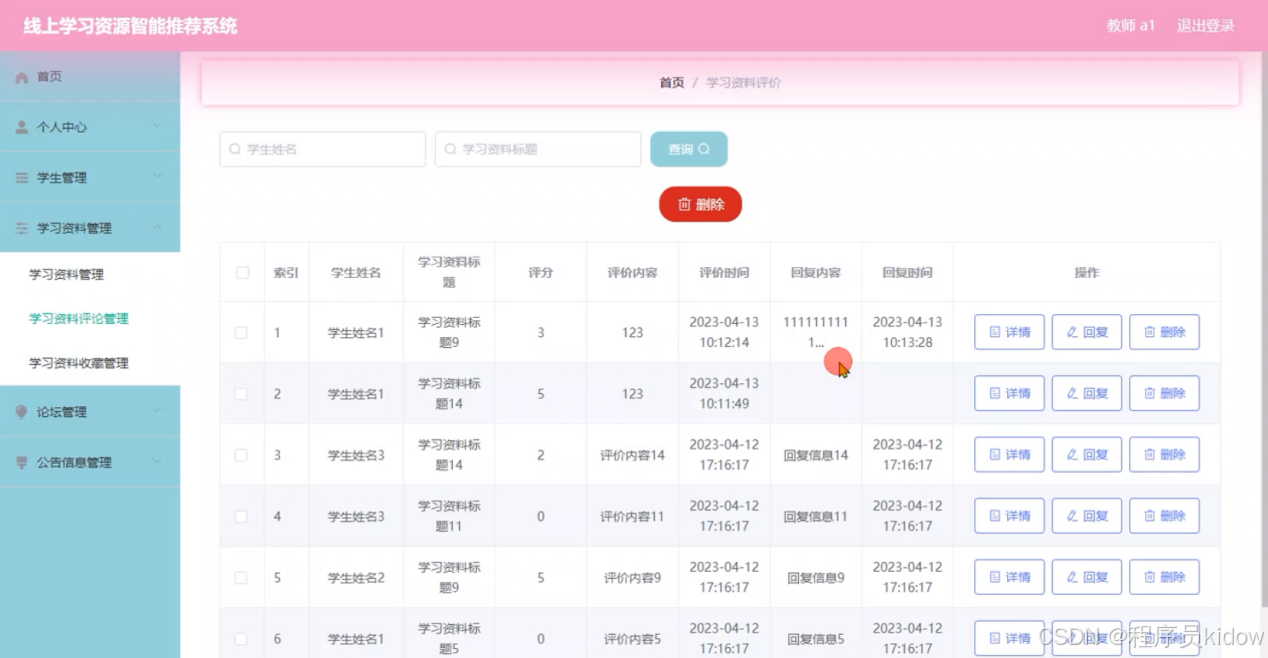Click the list icon beside 学生管理
The height and width of the screenshot is (658, 1268).
point(22,178)
